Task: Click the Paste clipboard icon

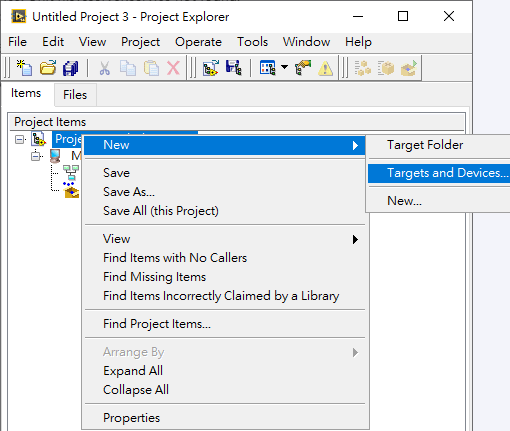Action: click(151, 68)
